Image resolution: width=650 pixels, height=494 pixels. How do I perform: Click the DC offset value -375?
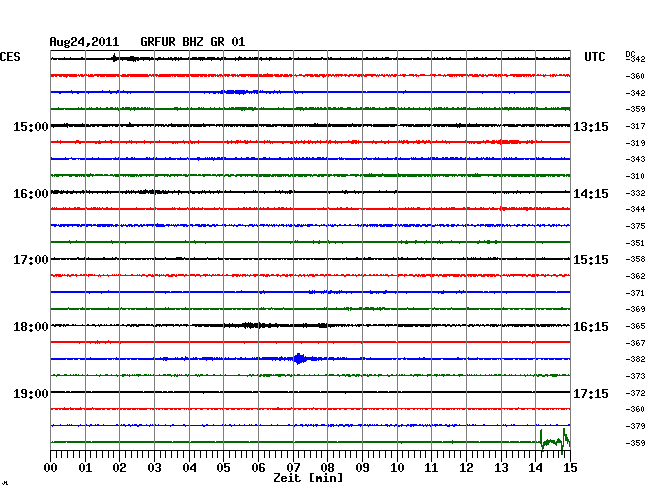(x=635, y=226)
